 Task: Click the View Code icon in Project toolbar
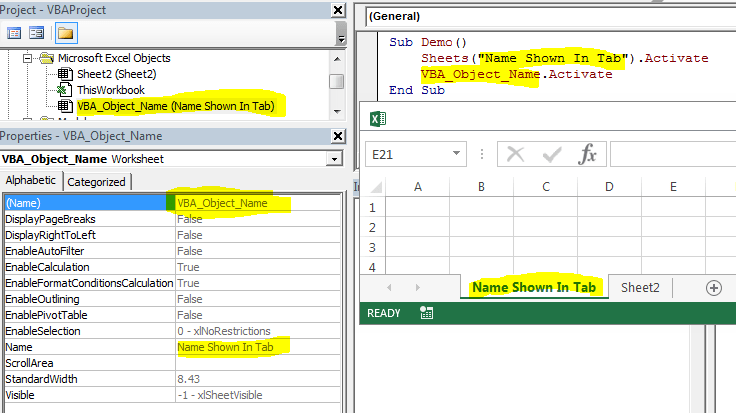pos(14,33)
